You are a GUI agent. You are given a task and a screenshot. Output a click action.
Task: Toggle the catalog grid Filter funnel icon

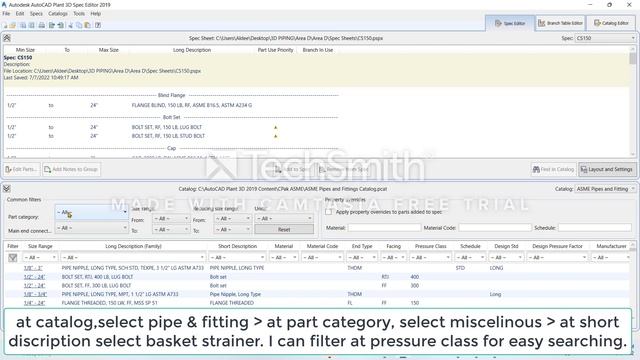click(13, 258)
